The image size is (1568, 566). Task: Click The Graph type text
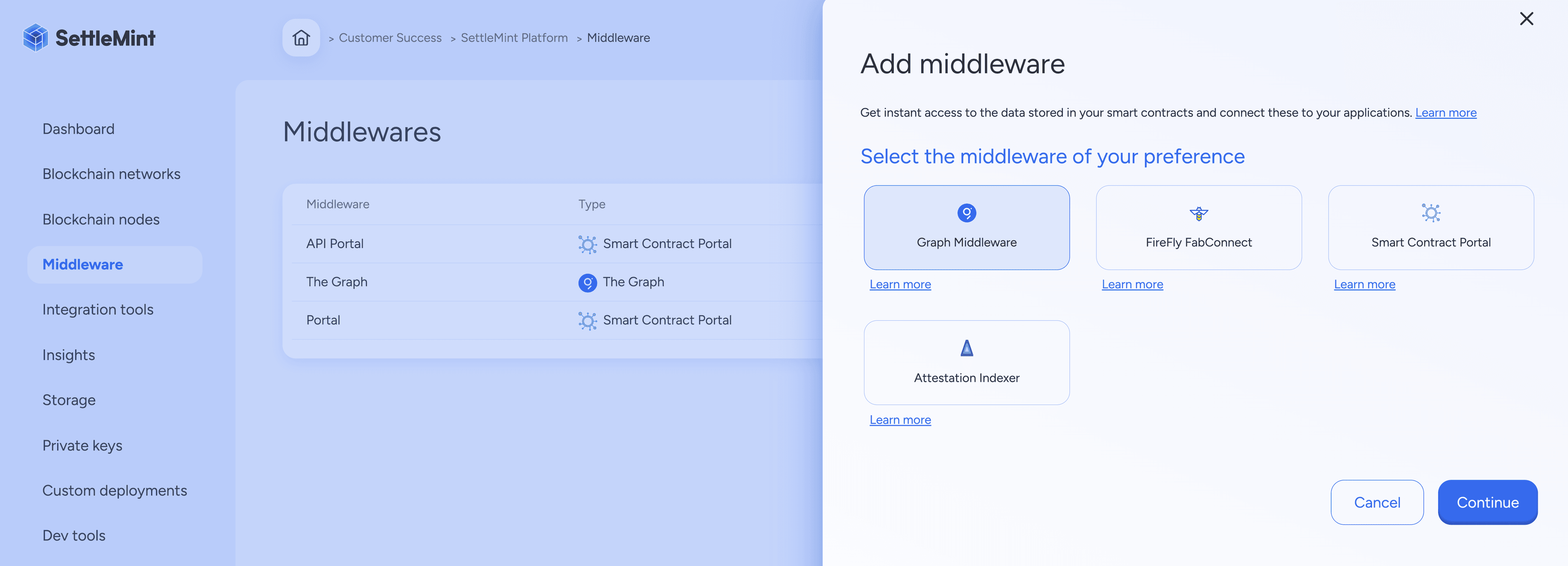tap(633, 282)
